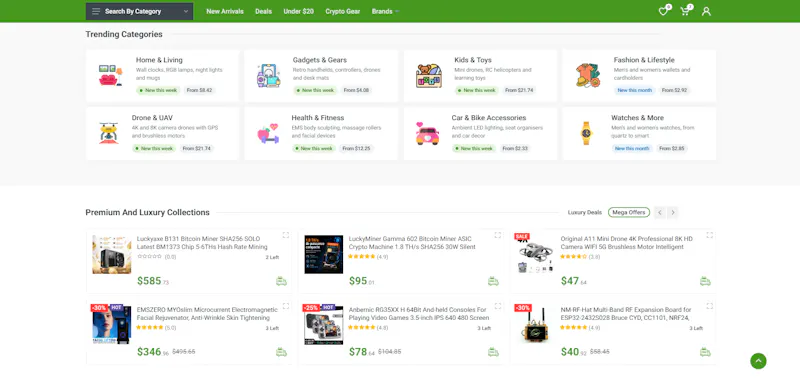Open the Drone & UAV category link
The width and height of the screenshot is (800, 382).
click(152, 117)
